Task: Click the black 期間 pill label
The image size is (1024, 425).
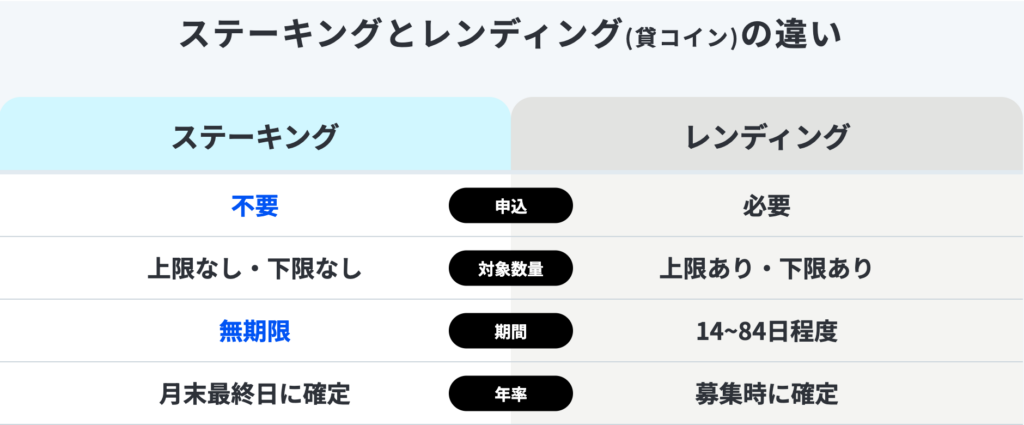Action: [x=510, y=331]
